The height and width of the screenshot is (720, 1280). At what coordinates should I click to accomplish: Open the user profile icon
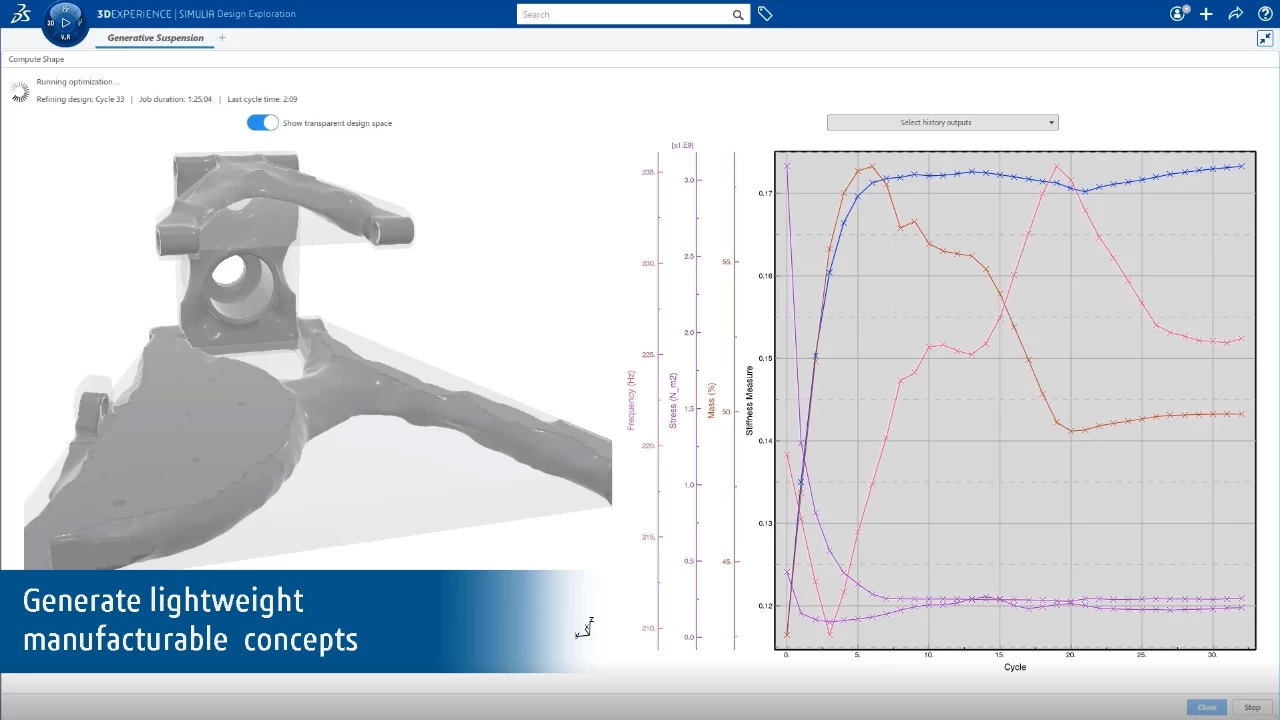1178,14
